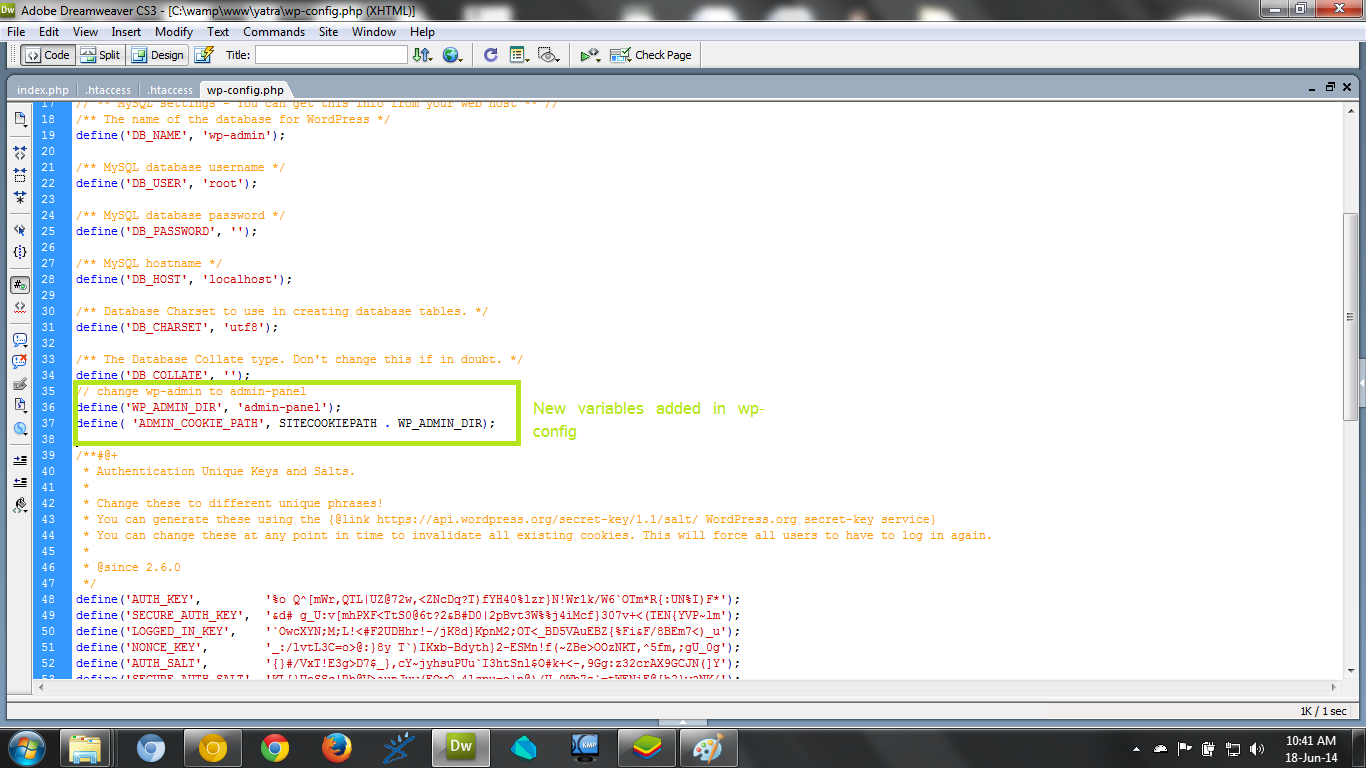Viewport: 1366px width, 768px height.
Task: Click the Indent Code icon
Action: [20, 461]
